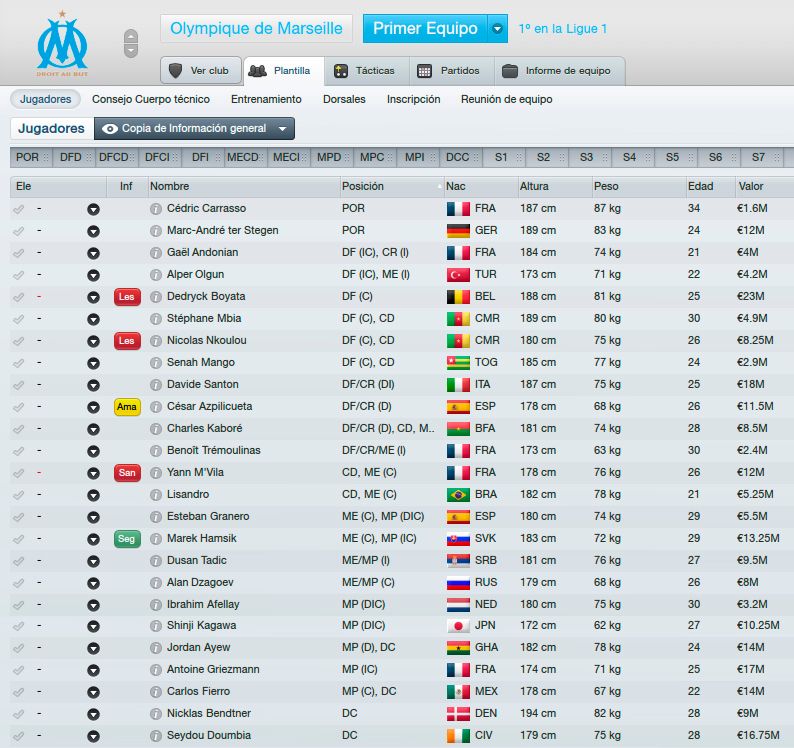Sort the table by Posición column
Image resolution: width=794 pixels, height=748 pixels.
[392, 186]
